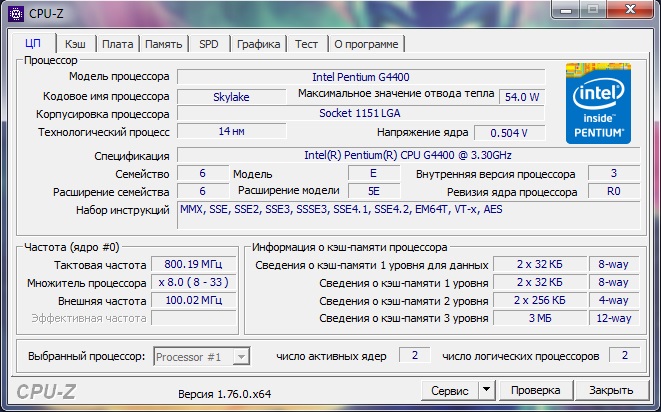Click the 0.504 V core voltage value
Viewport: 661px width, 412px height.
[509, 133]
